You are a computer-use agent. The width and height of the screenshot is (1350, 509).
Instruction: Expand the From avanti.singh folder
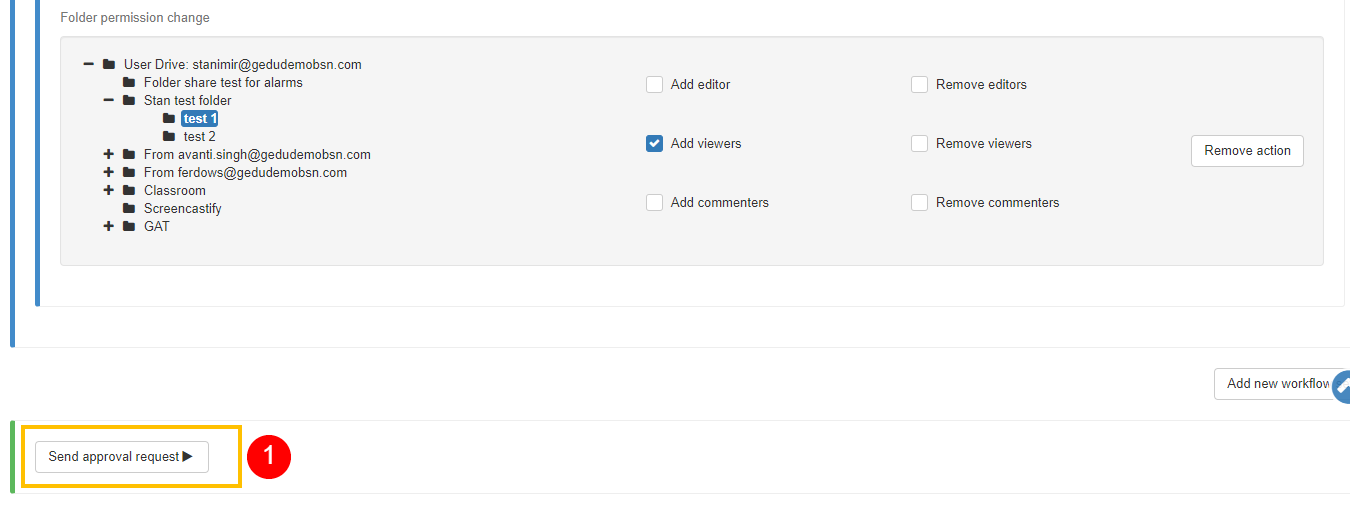click(x=109, y=155)
